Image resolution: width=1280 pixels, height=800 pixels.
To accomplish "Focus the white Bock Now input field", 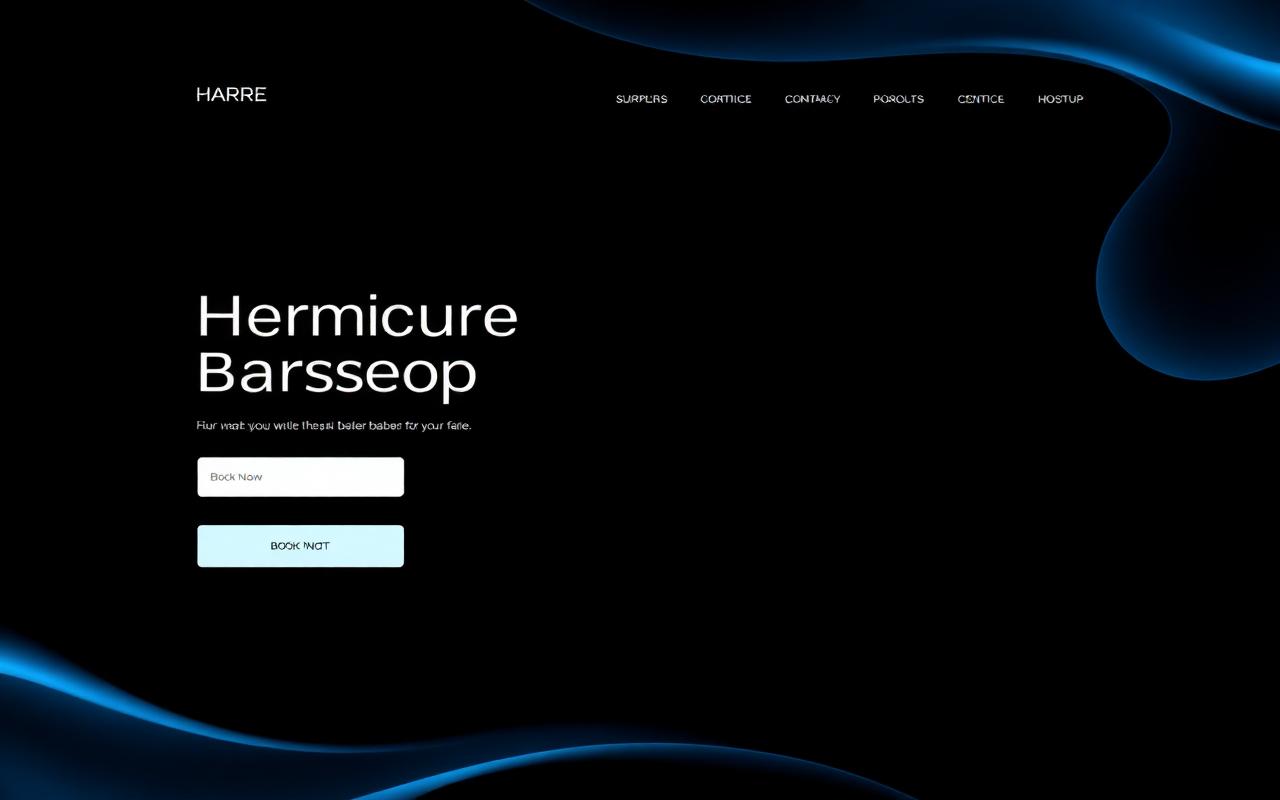I will (300, 477).
